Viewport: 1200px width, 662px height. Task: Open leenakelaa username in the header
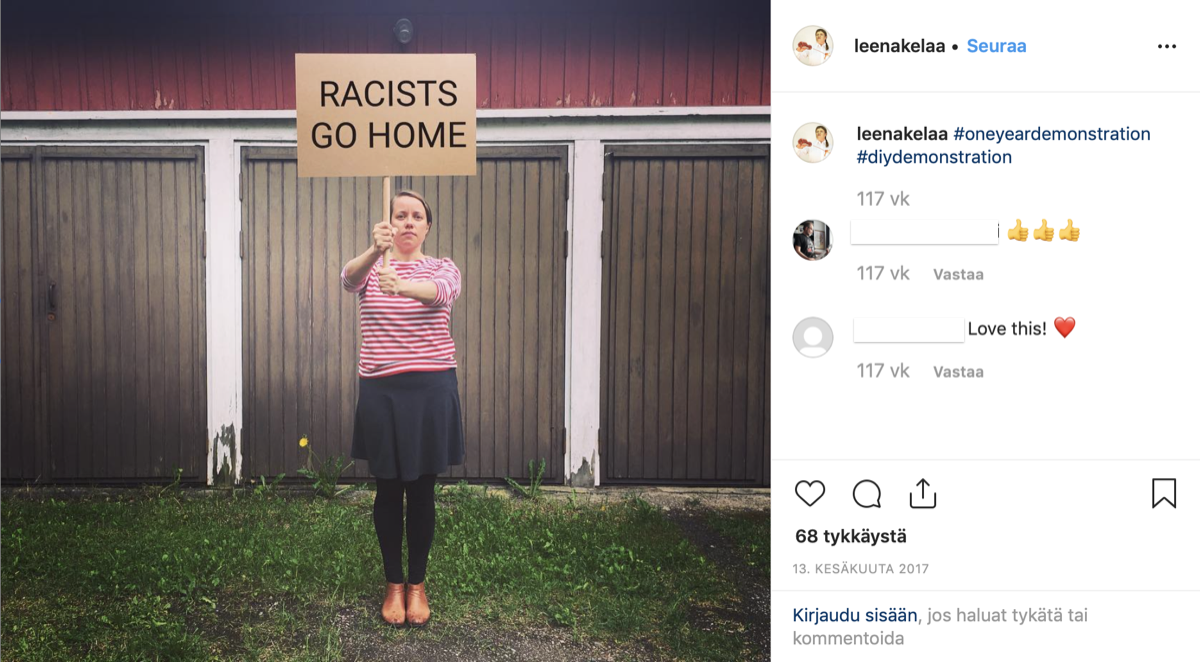[900, 46]
